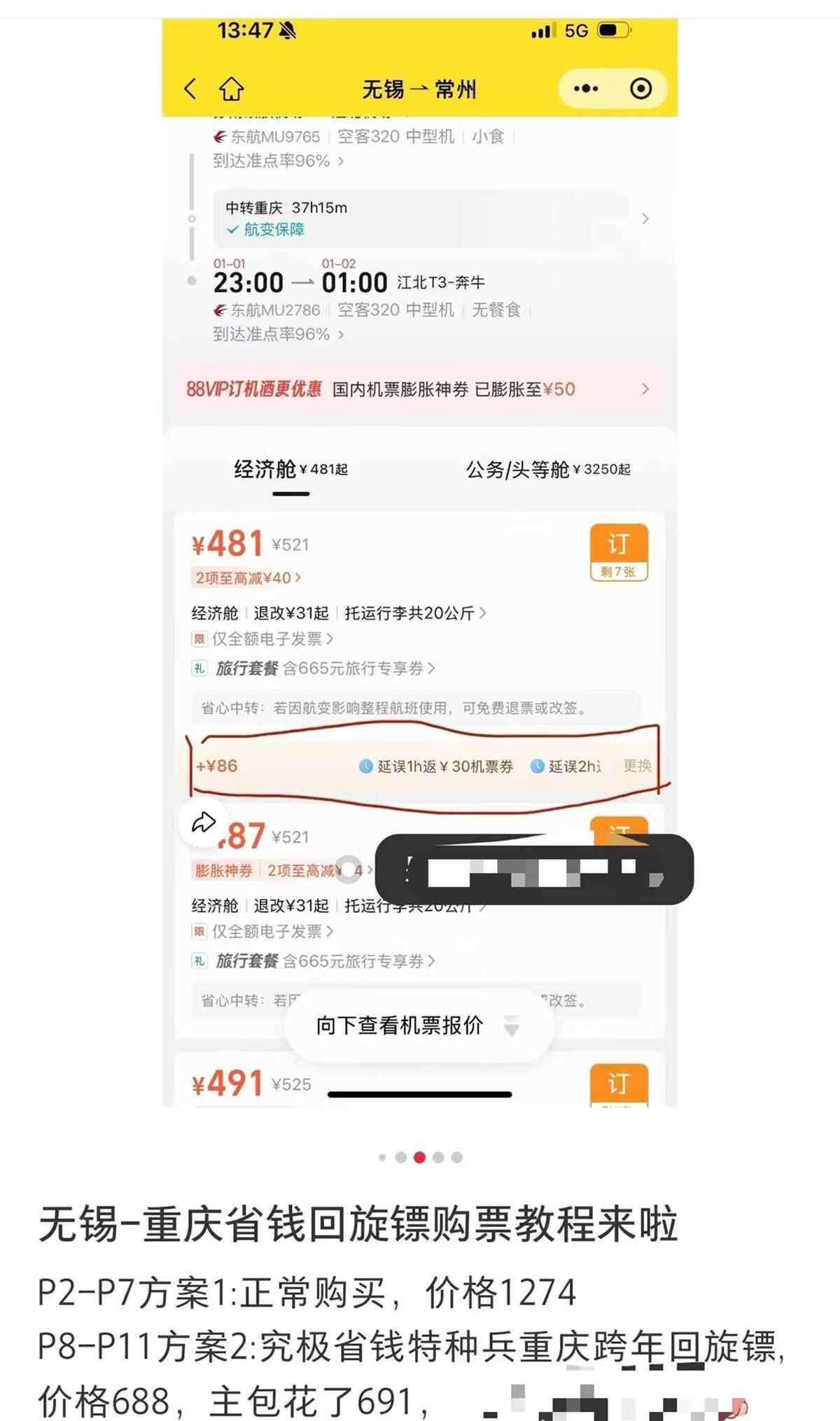840x1421 pixels.
Task: Select the third red carousel dot
Action: tap(419, 1157)
